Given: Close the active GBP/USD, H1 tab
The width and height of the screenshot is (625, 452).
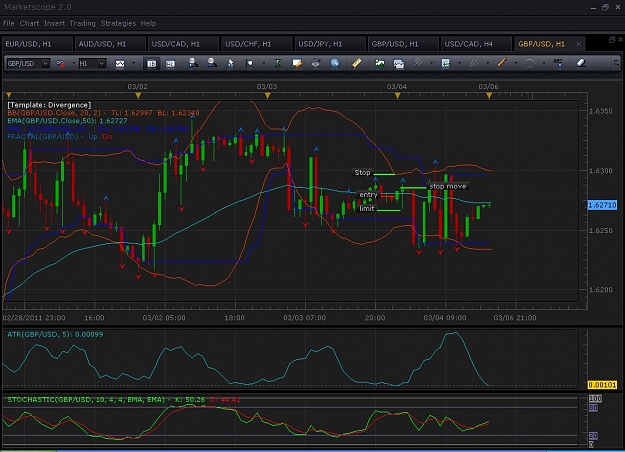Looking at the screenshot, I should point(579,44).
